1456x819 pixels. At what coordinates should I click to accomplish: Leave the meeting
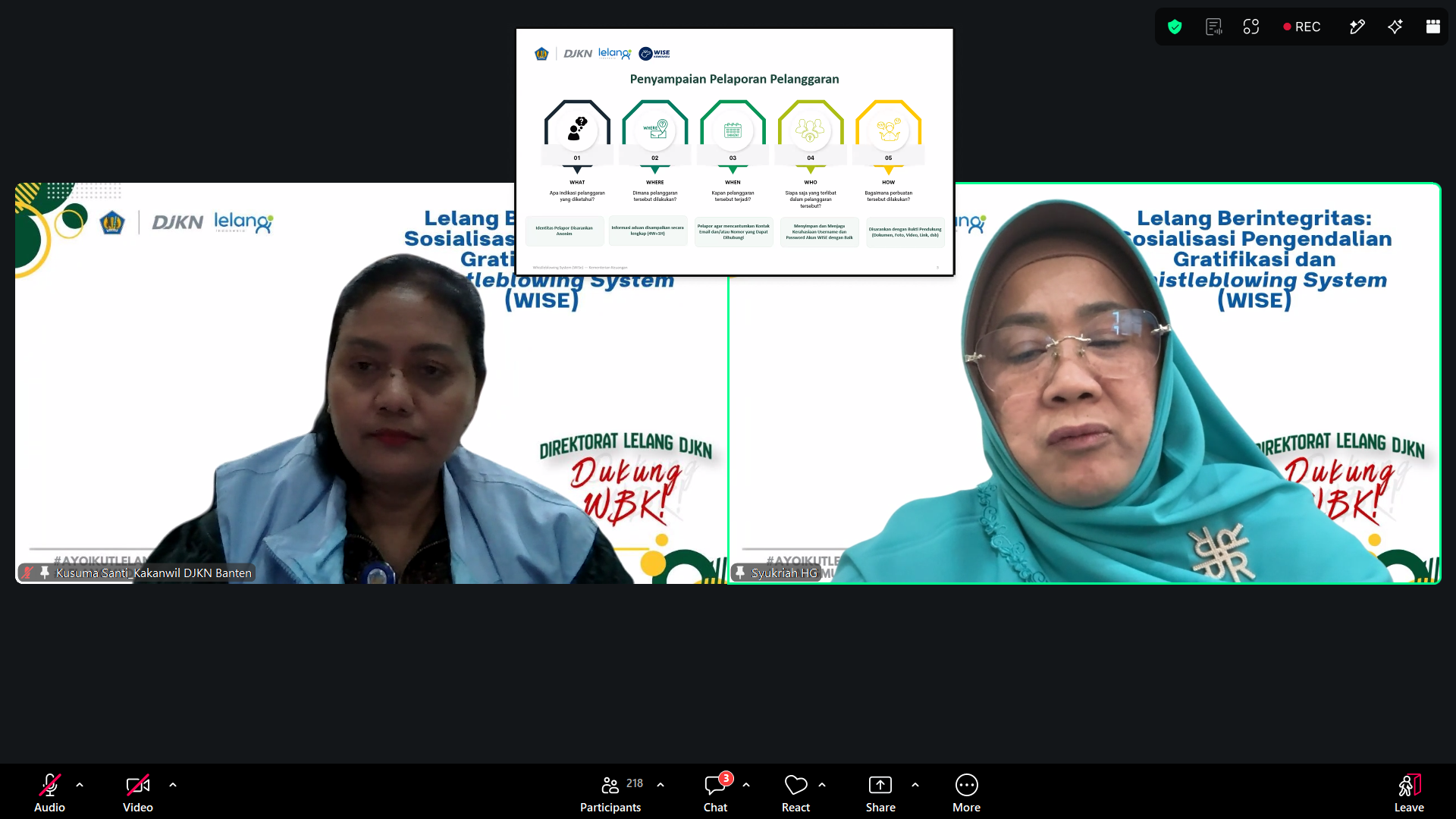coord(1409,792)
